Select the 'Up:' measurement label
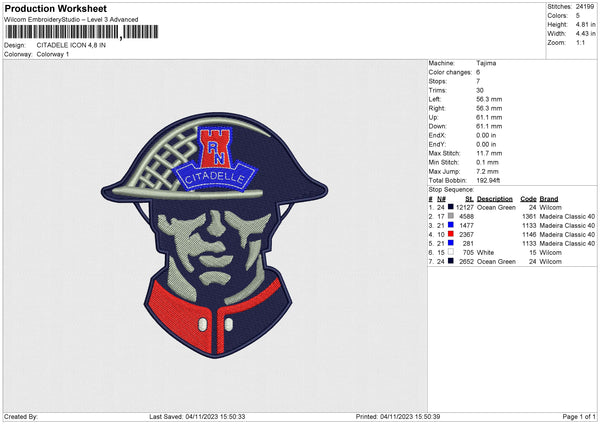 (434, 117)
